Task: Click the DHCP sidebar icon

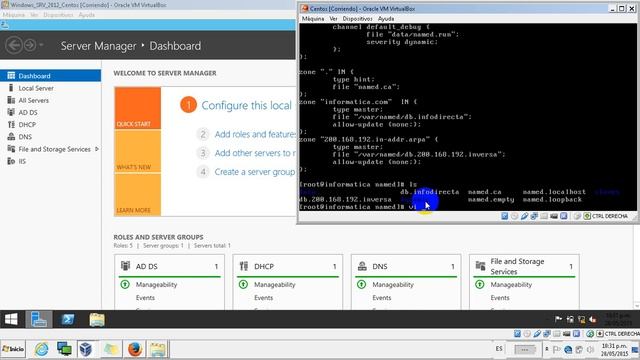Action: tap(11, 124)
